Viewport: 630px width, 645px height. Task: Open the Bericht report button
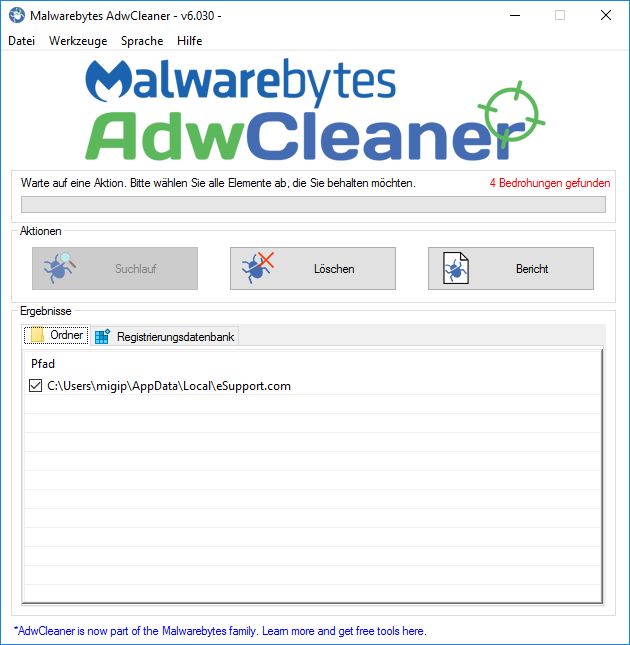511,269
